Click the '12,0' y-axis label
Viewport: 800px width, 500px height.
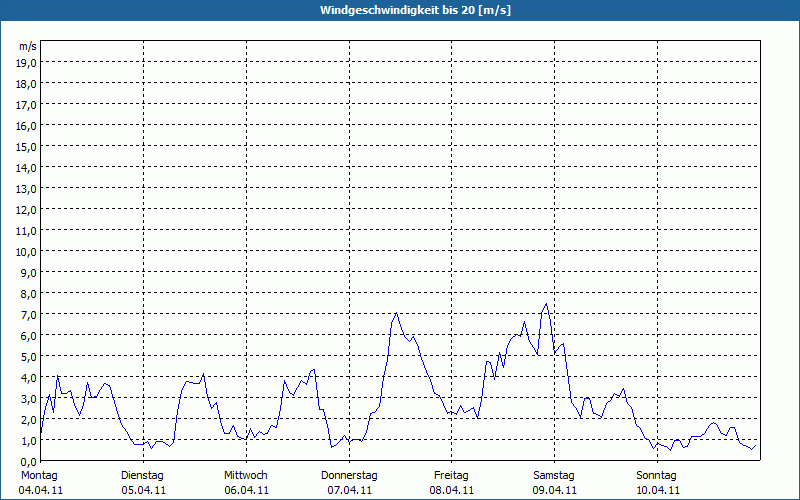click(x=27, y=210)
